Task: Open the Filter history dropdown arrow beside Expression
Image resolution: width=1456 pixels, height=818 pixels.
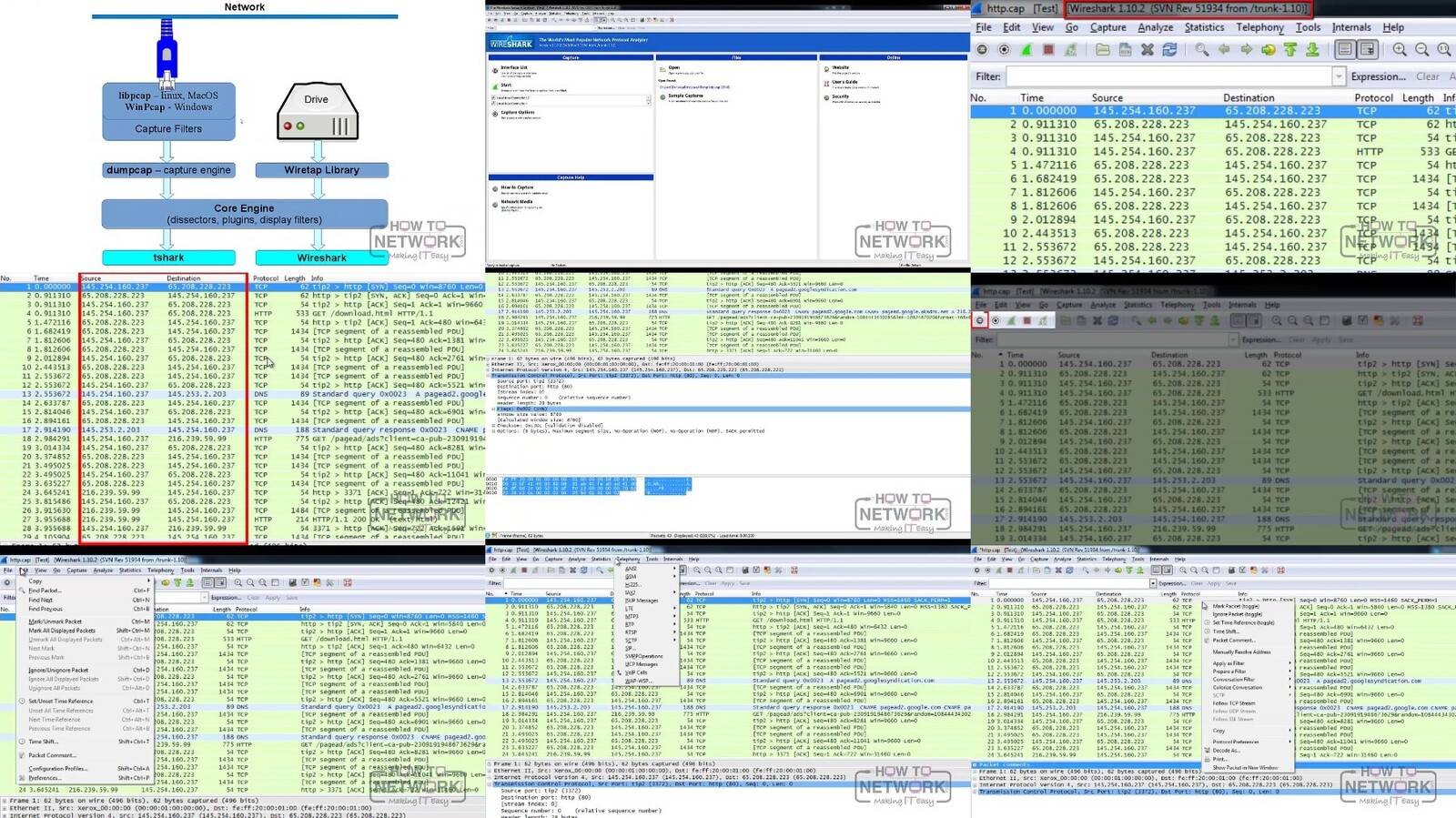Action: [1339, 77]
